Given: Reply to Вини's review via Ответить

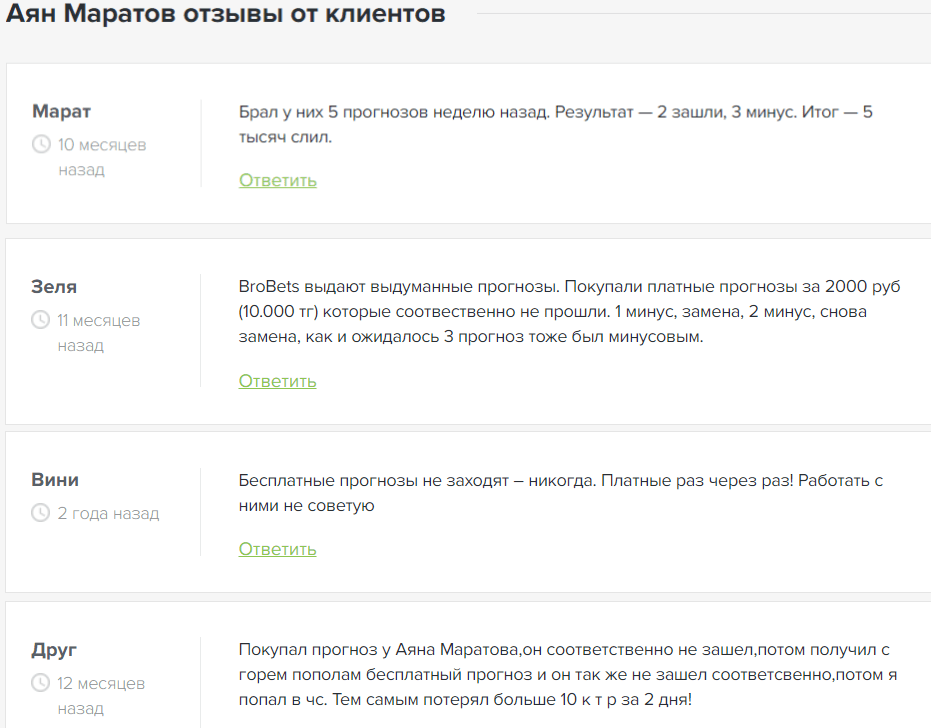Looking at the screenshot, I should [x=277, y=549].
